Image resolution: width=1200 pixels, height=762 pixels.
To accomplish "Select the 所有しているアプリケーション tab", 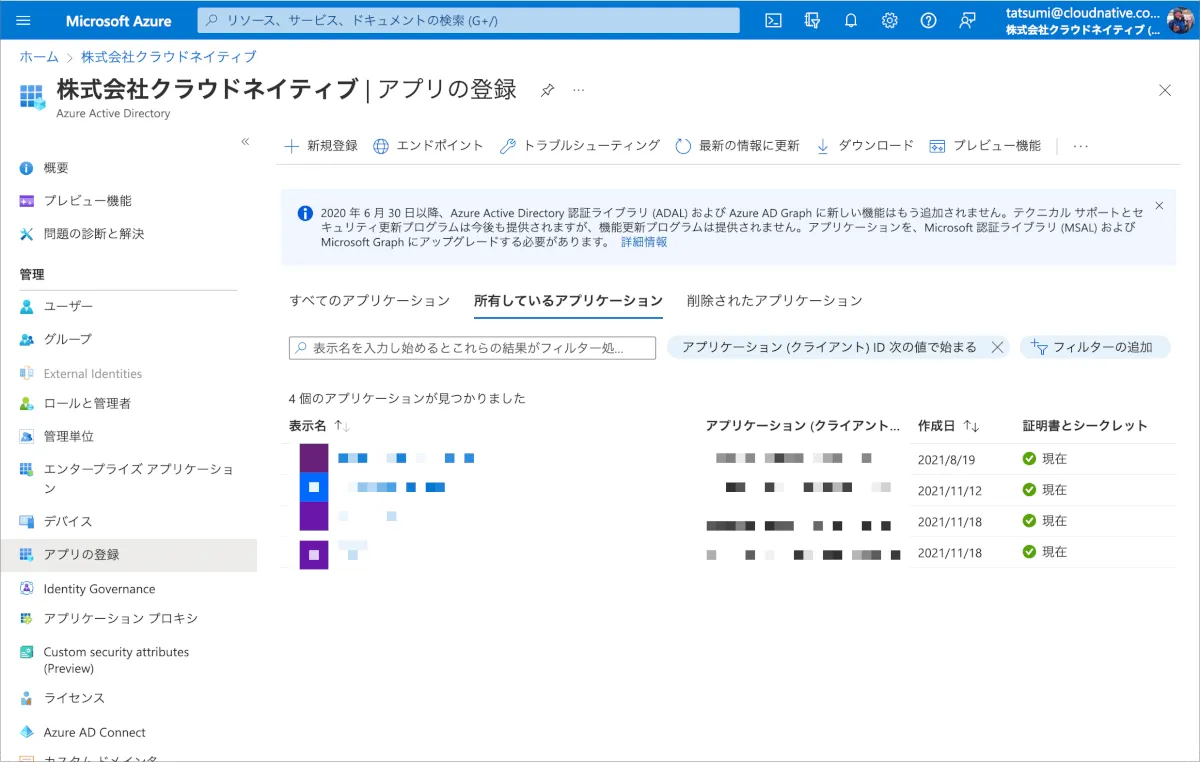I will point(568,301).
